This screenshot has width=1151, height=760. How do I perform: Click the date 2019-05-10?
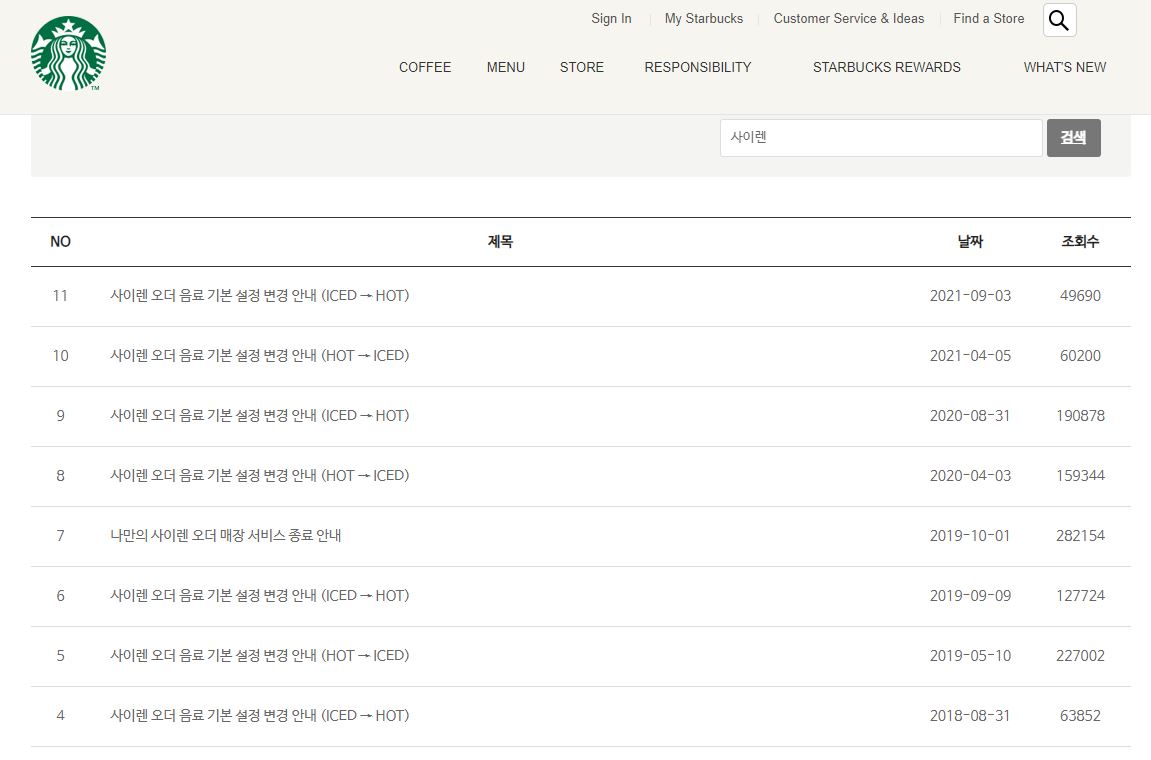(970, 656)
